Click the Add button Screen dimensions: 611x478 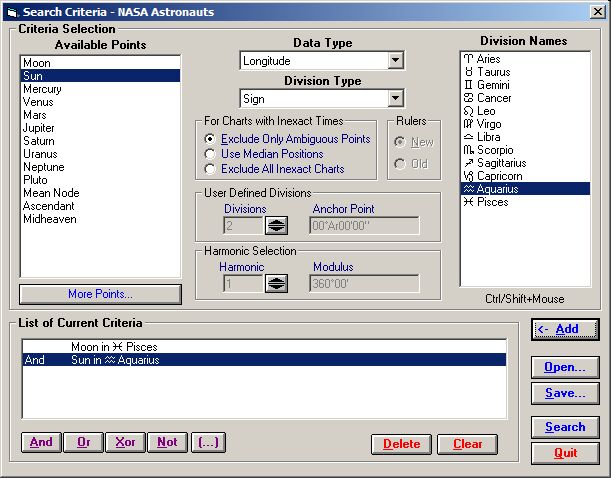(565, 329)
